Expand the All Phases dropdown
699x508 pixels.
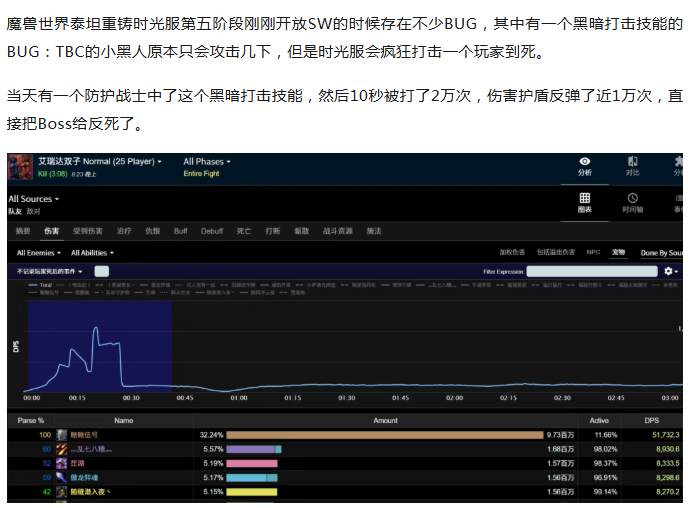click(207, 161)
